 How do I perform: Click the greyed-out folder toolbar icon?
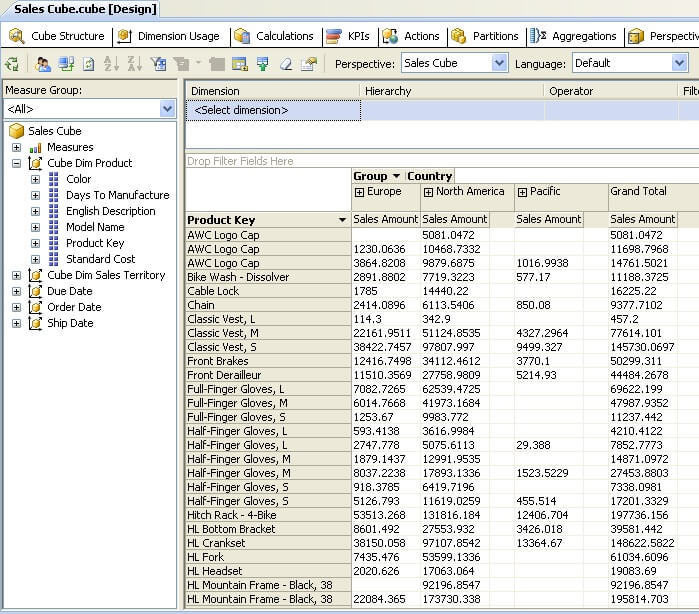pyautogui.click(x=217, y=64)
